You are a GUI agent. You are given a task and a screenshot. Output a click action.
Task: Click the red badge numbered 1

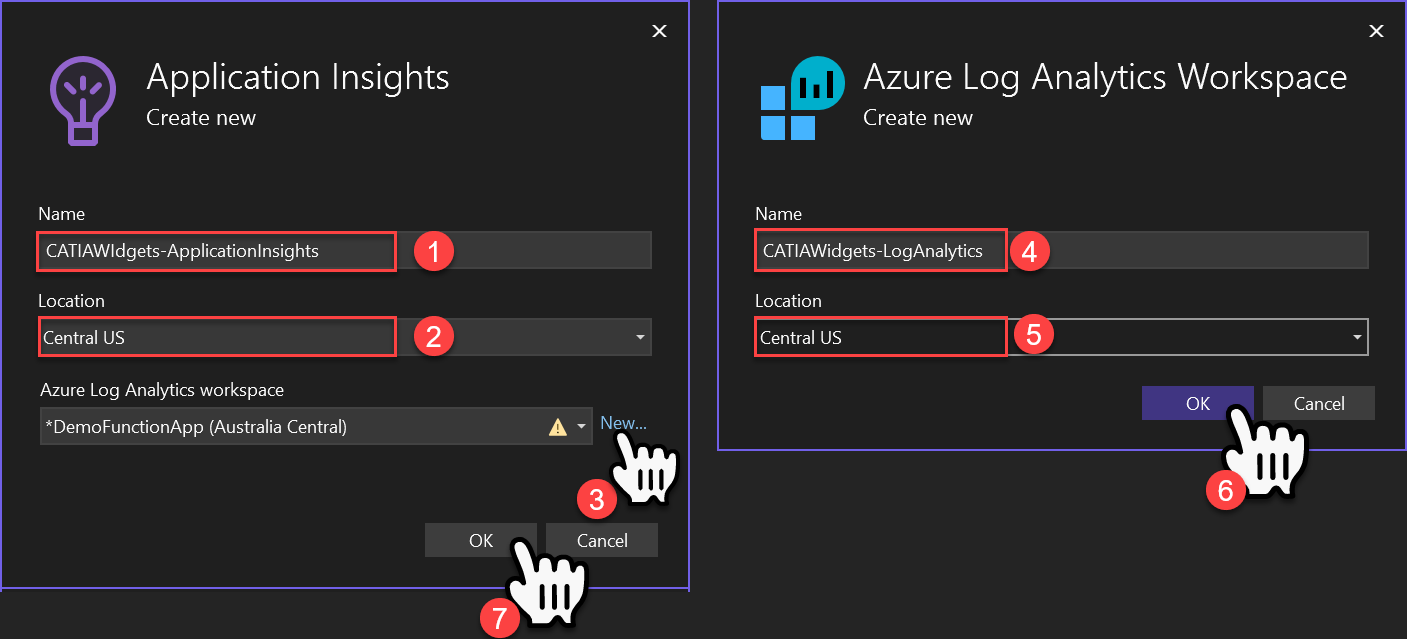pyautogui.click(x=436, y=250)
